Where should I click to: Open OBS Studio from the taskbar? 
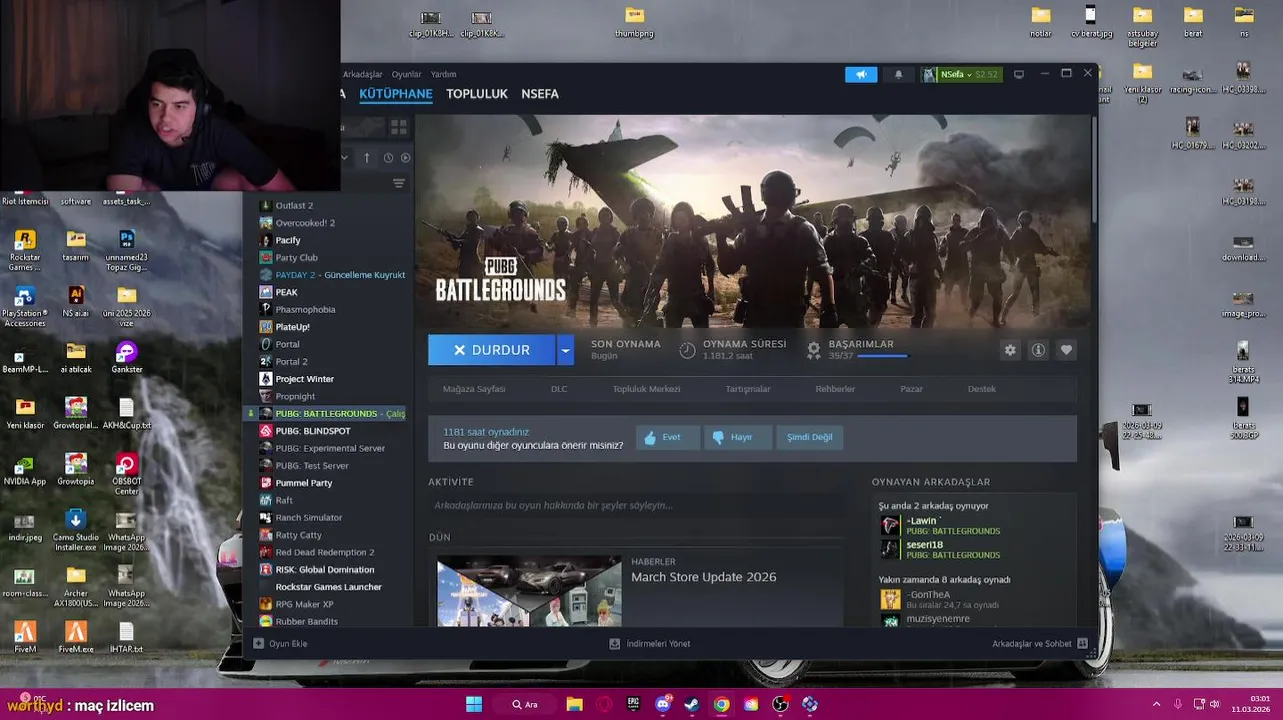point(780,704)
